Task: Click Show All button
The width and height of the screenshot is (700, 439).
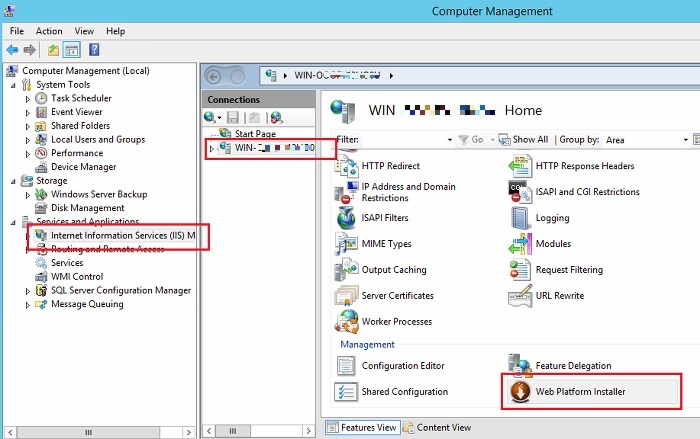Action: click(523, 140)
